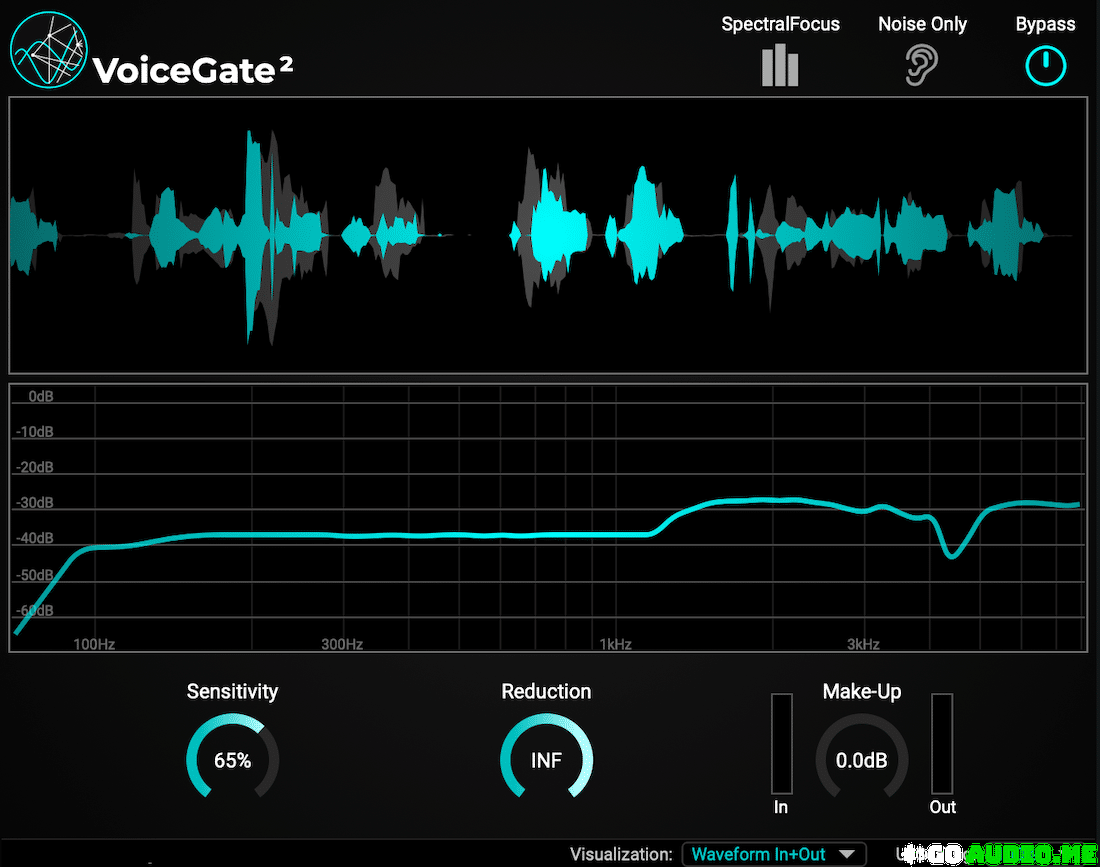Open the Visualization dropdown Waveform In+Out
Viewport: 1100px width, 867px height.
point(774,854)
